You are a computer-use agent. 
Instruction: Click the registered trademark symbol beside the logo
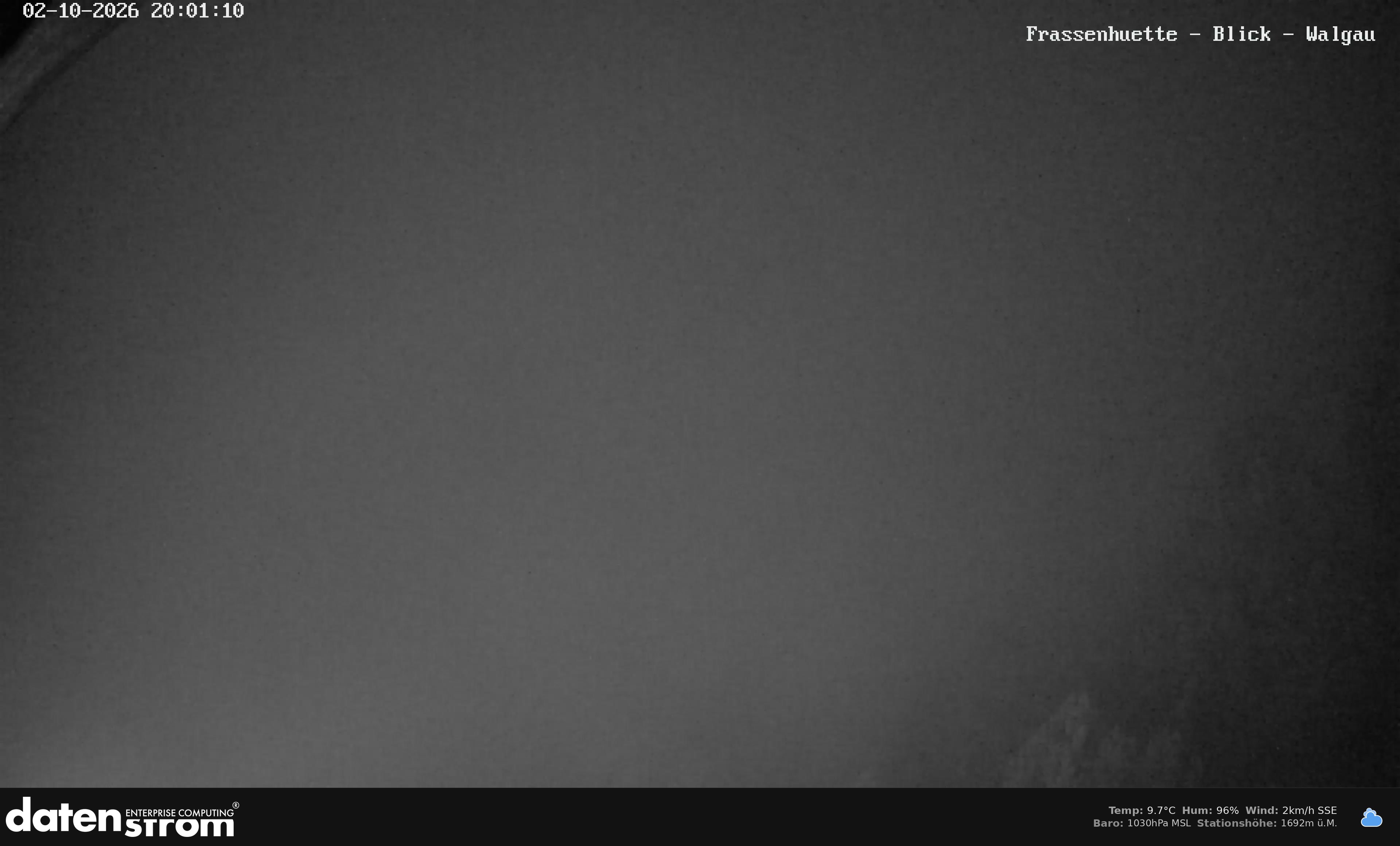(x=236, y=805)
